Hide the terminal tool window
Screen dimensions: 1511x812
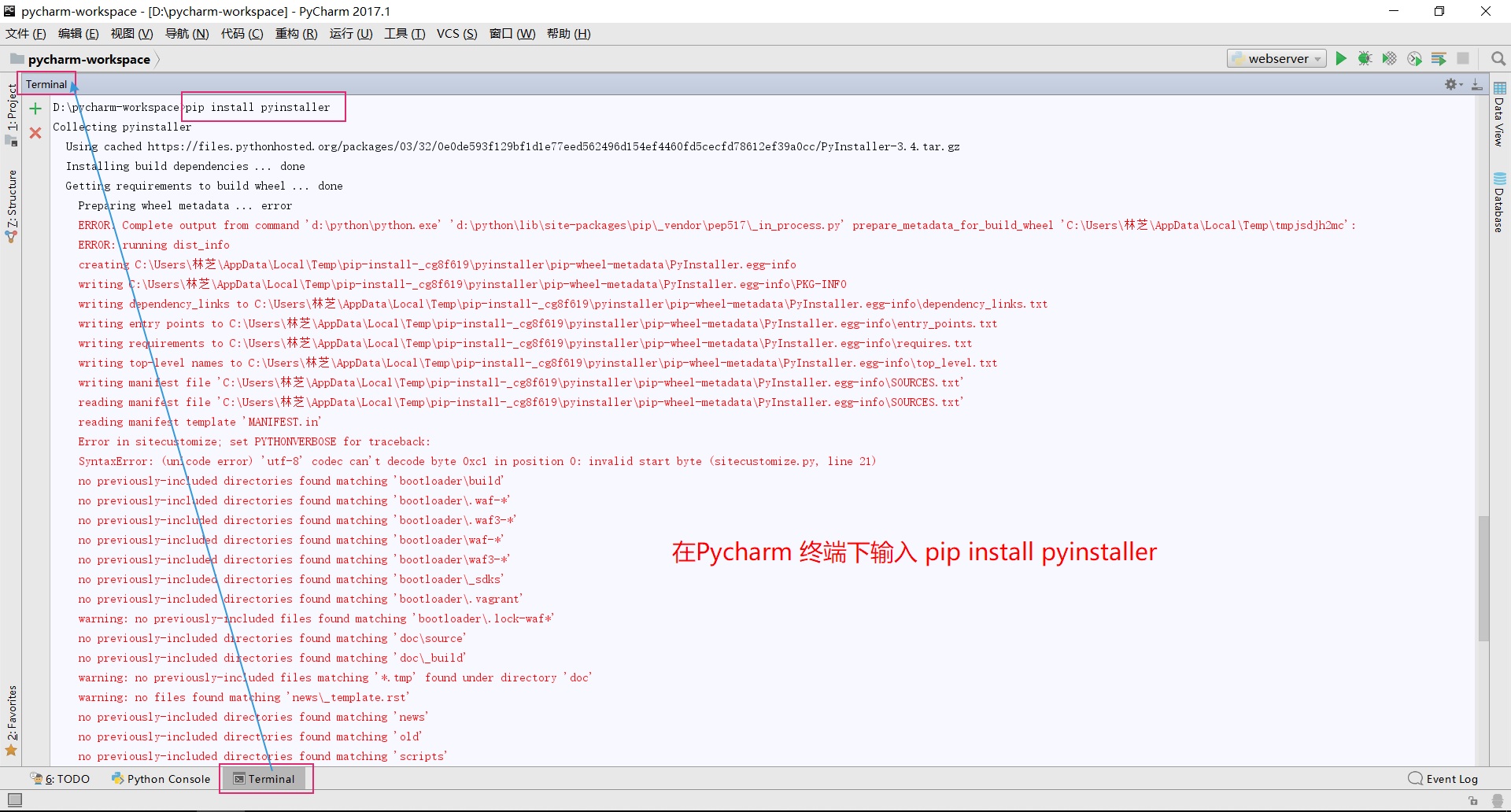coord(1477,84)
